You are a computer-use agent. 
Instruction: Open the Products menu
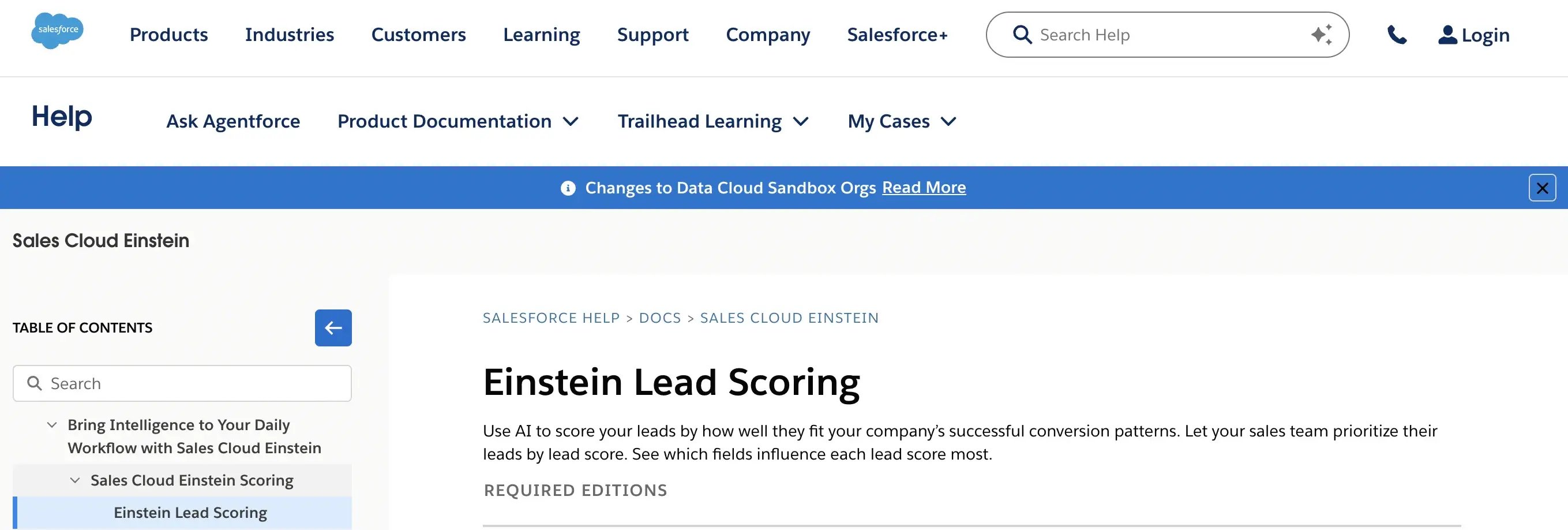[168, 35]
